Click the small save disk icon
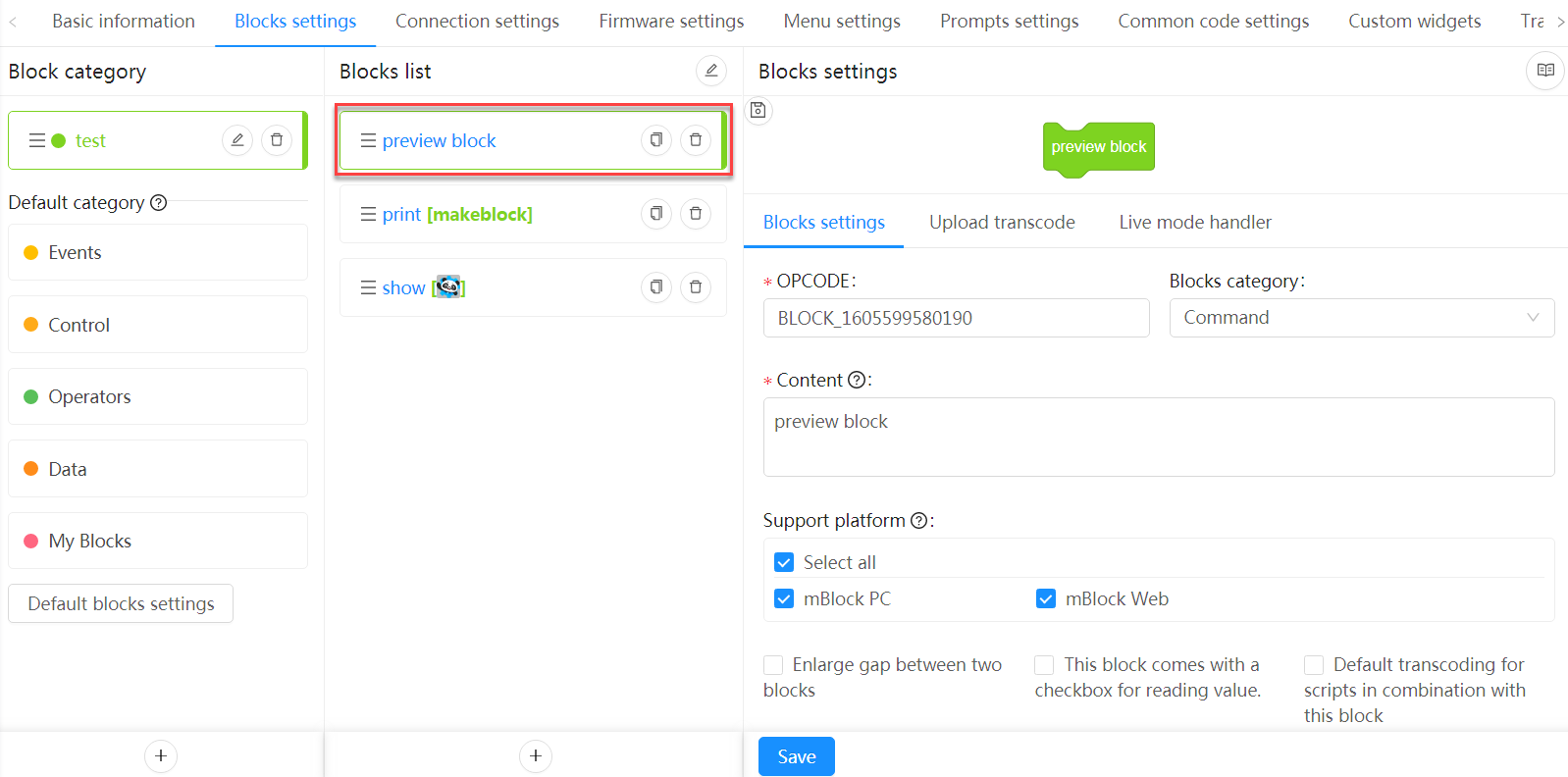Image resolution: width=1568 pixels, height=777 pixels. pos(758,111)
